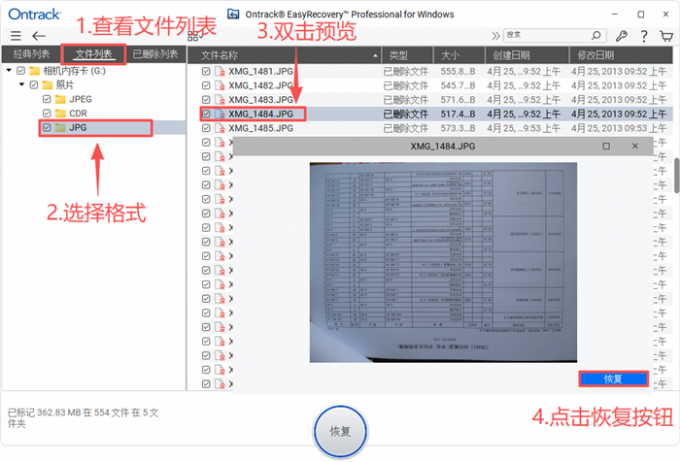Image resolution: width=680 pixels, height=462 pixels.
Task: Toggle checkbox for 照片 folder
Action: coord(34,85)
